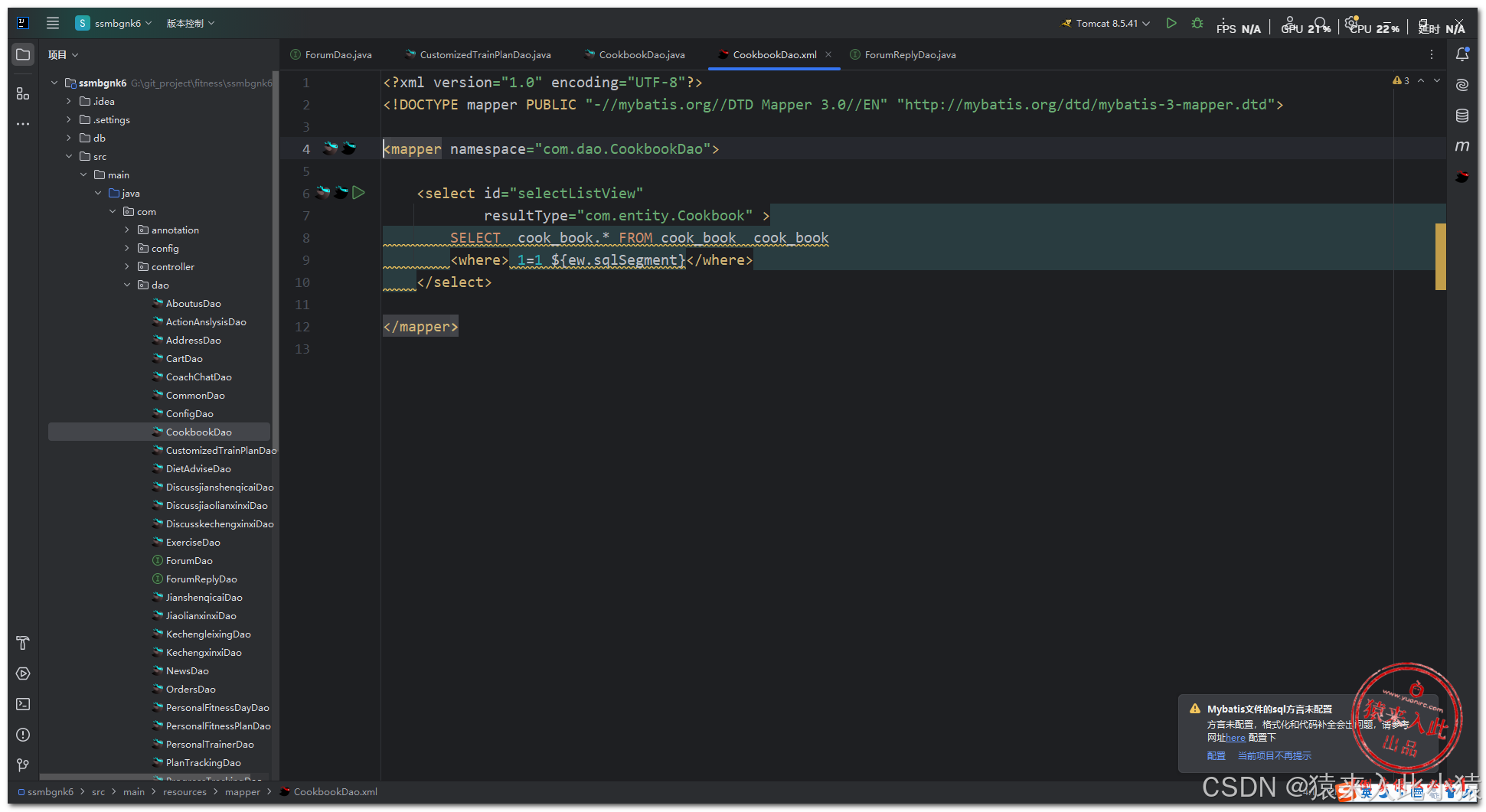Image resolution: width=1486 pixels, height=812 pixels.
Task: Open the Tomcat 8.5.41 run configuration dropdown
Action: pos(1106,23)
